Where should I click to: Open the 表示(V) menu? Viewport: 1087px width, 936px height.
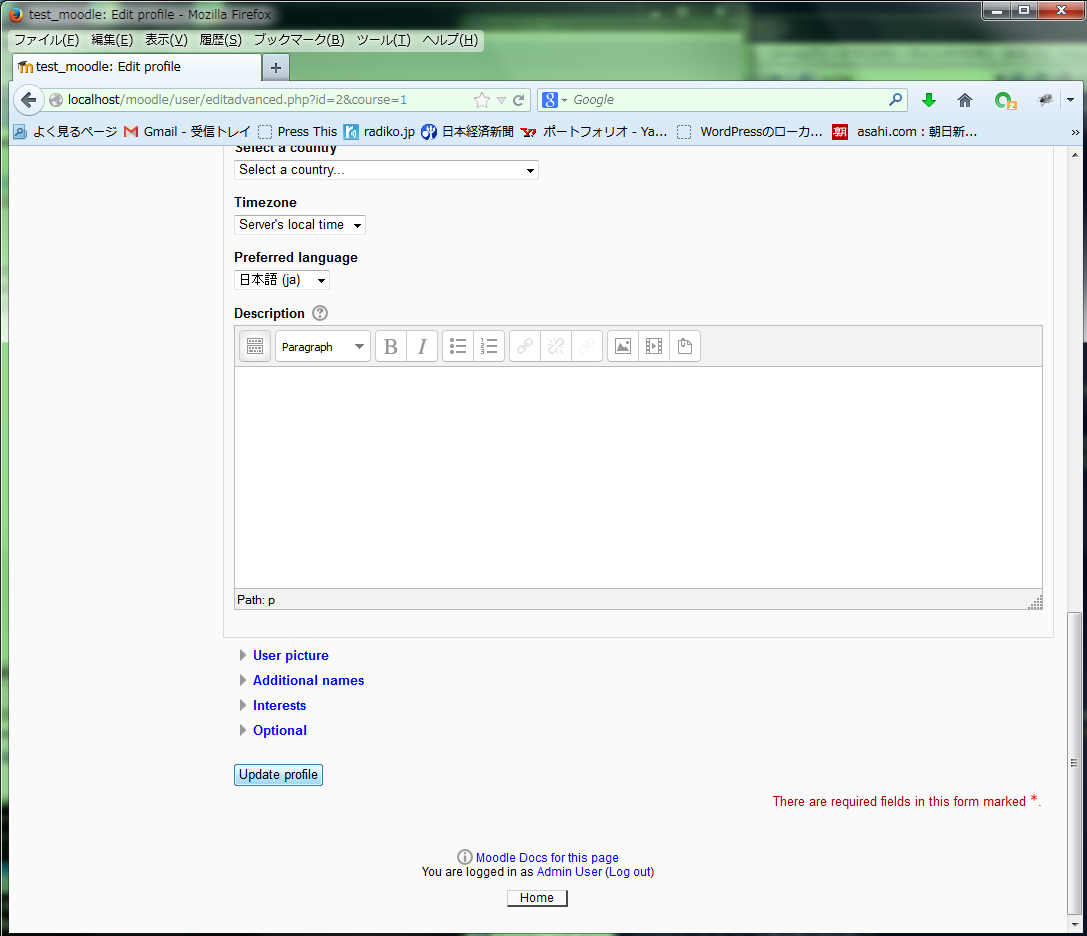pos(166,40)
